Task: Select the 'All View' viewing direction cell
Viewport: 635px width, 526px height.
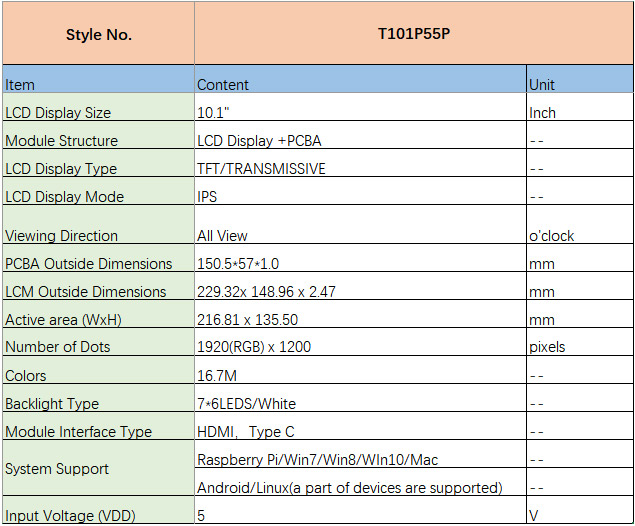Action: [222, 236]
